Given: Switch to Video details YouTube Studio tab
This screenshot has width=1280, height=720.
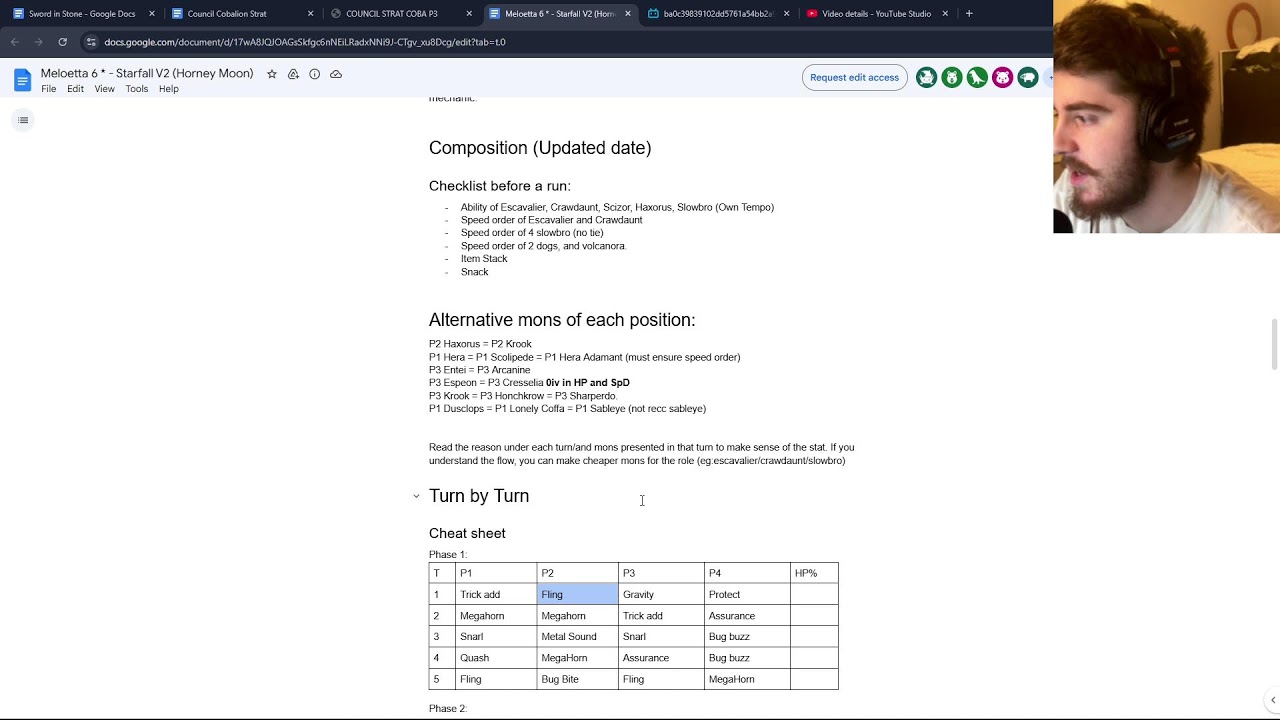Looking at the screenshot, I should pos(877,14).
